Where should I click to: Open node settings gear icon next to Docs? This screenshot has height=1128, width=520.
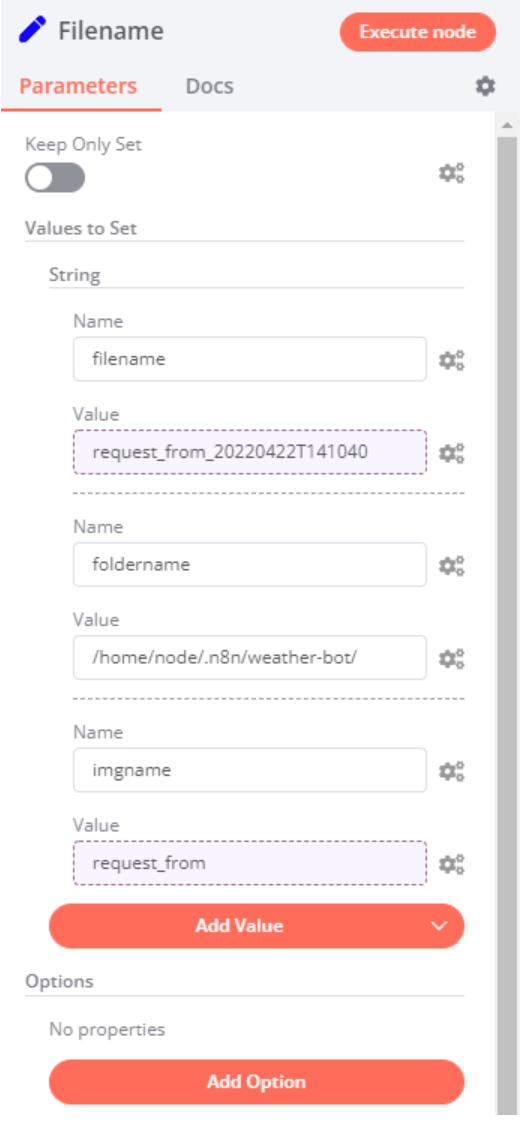(x=485, y=86)
